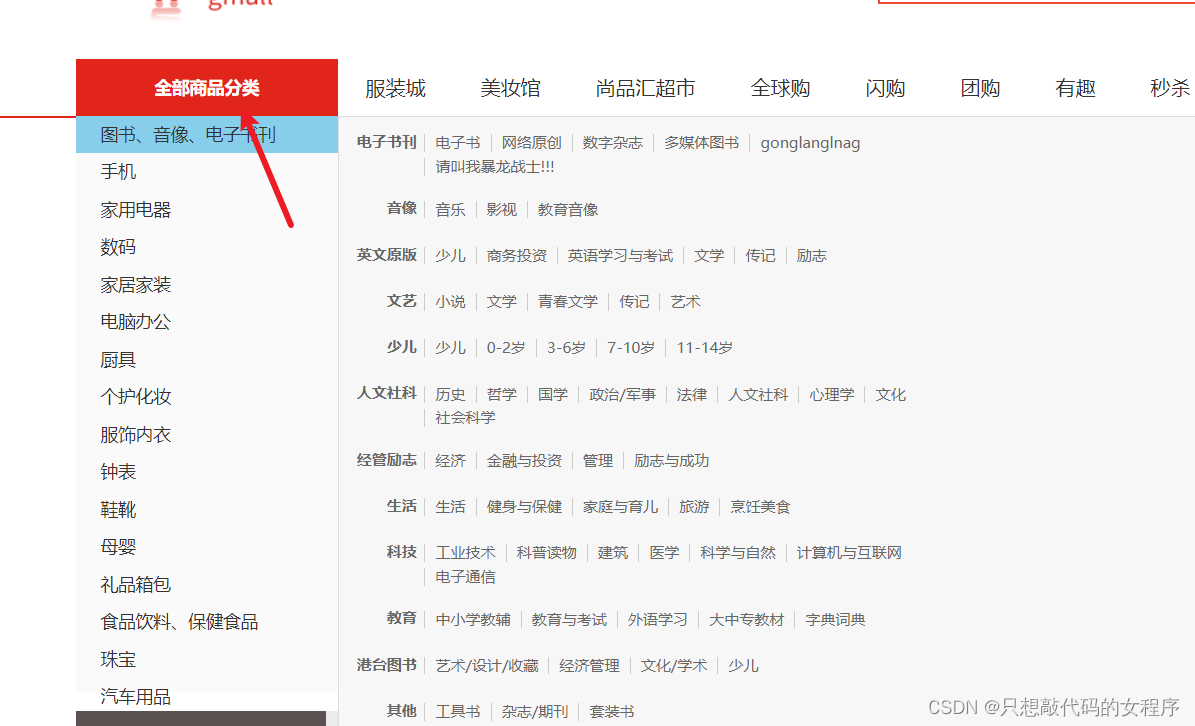The width and height of the screenshot is (1195, 726).
Task: Click the 计算机与互联网 link
Action: click(x=849, y=552)
